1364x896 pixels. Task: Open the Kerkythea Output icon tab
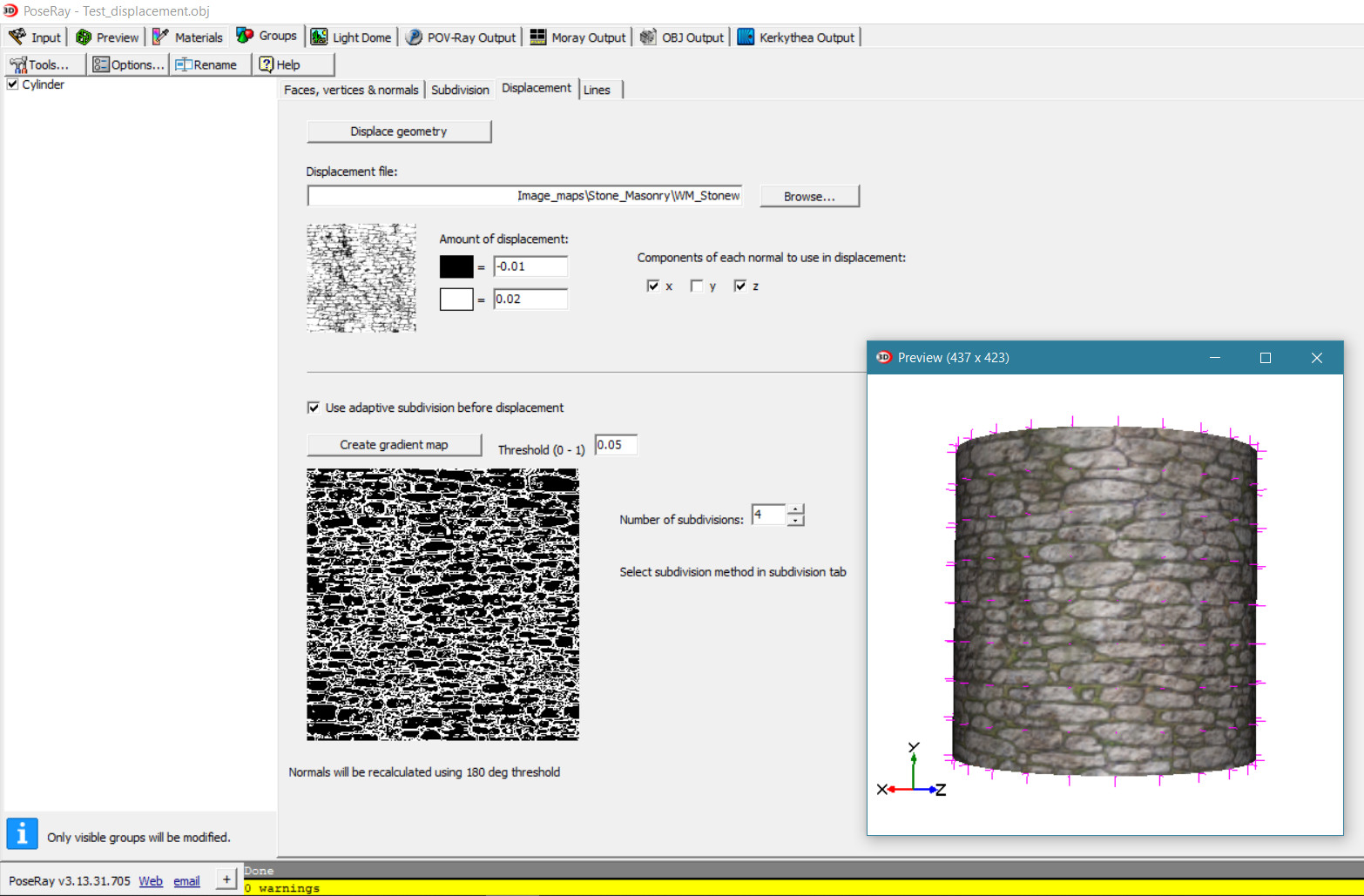pos(746,37)
